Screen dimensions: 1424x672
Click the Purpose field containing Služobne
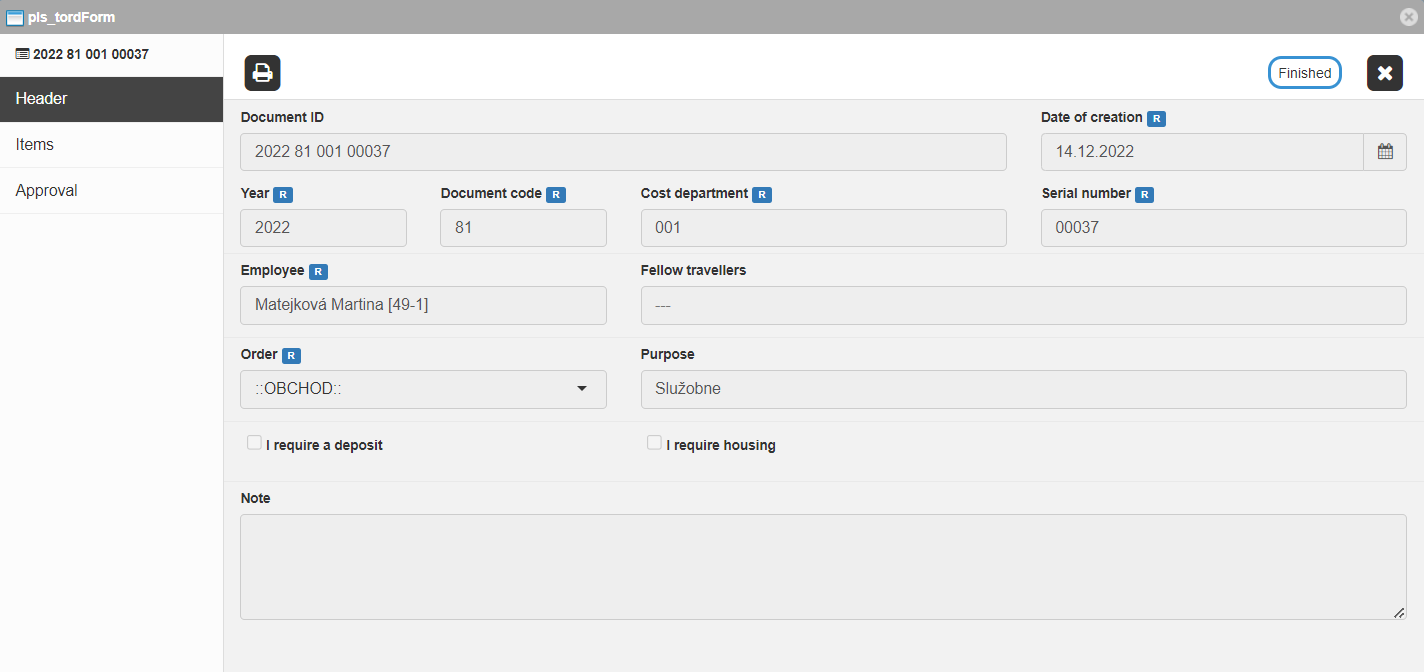[1023, 389]
